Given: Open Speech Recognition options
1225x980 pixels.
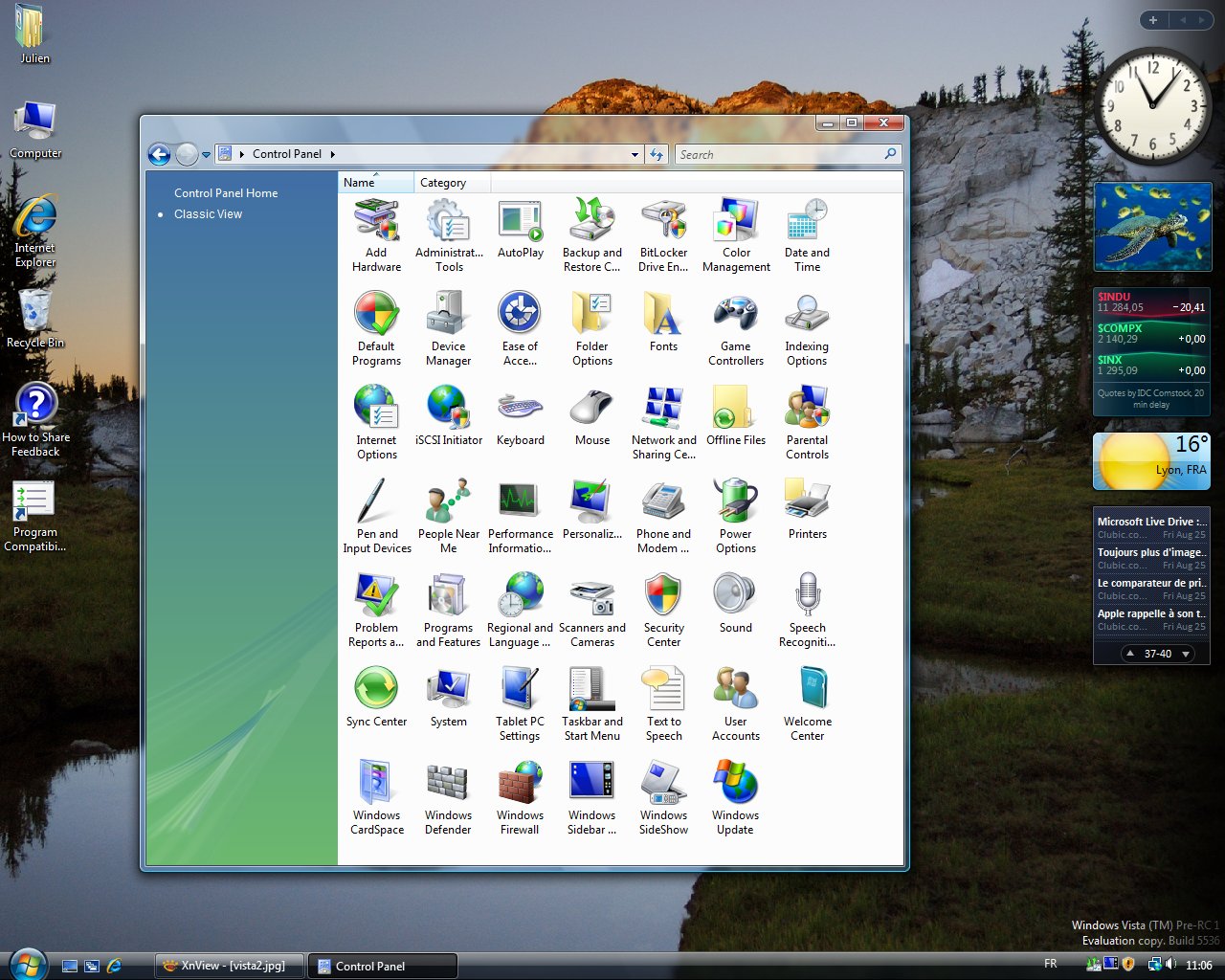Looking at the screenshot, I should [x=807, y=611].
